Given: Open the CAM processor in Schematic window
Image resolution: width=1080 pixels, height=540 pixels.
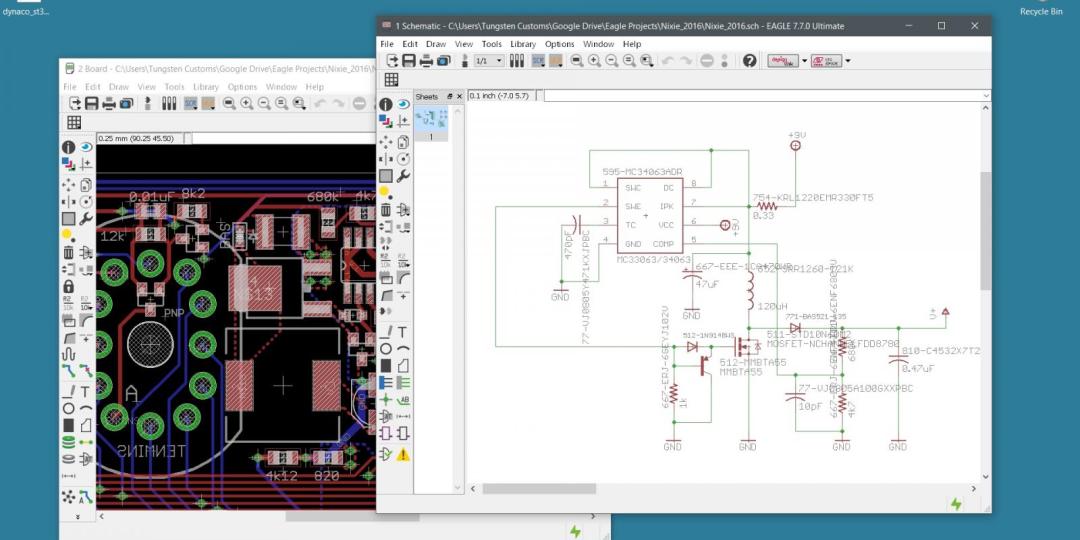Looking at the screenshot, I should (x=444, y=61).
